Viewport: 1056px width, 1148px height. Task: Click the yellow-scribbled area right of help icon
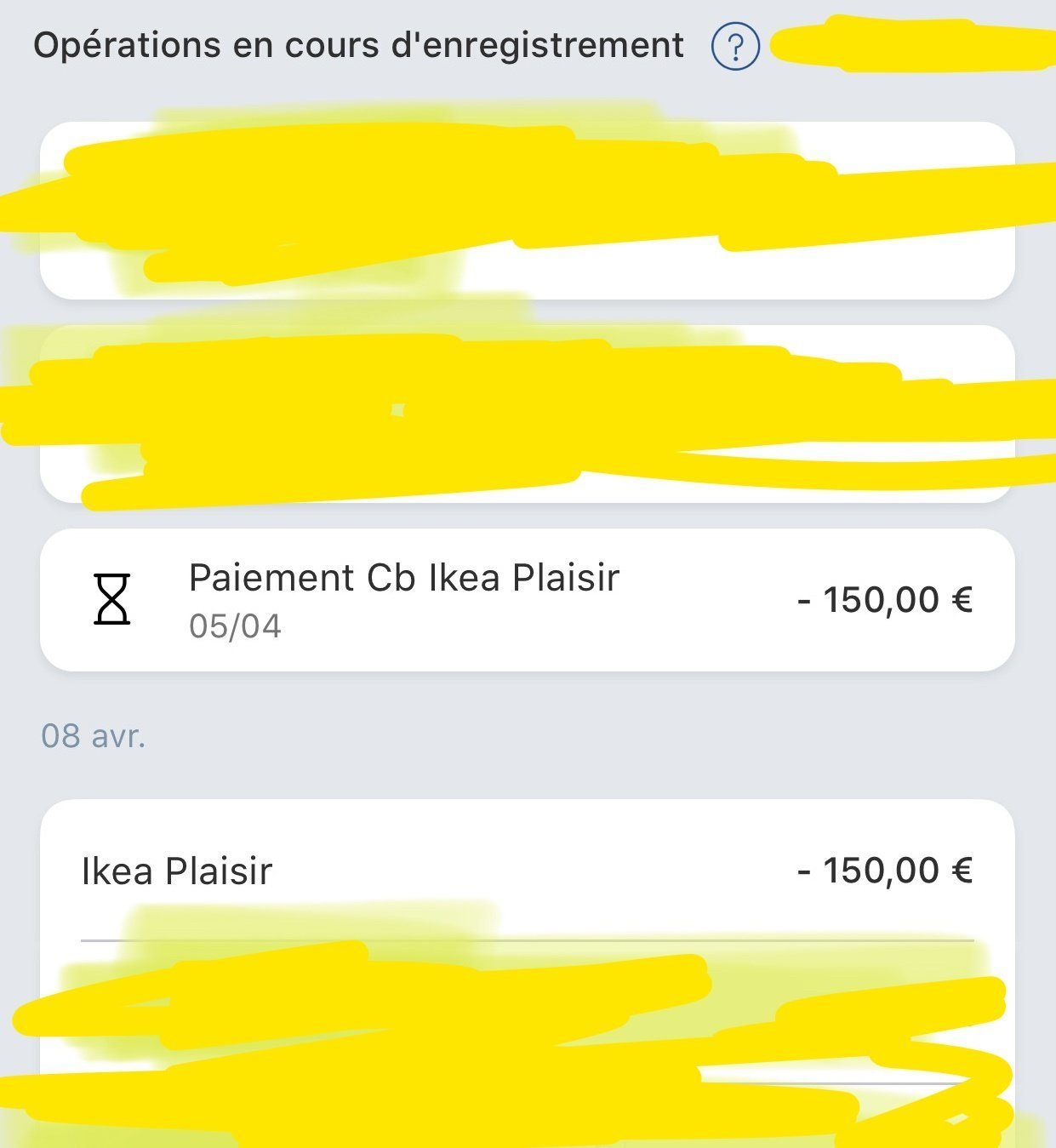[x=912, y=44]
